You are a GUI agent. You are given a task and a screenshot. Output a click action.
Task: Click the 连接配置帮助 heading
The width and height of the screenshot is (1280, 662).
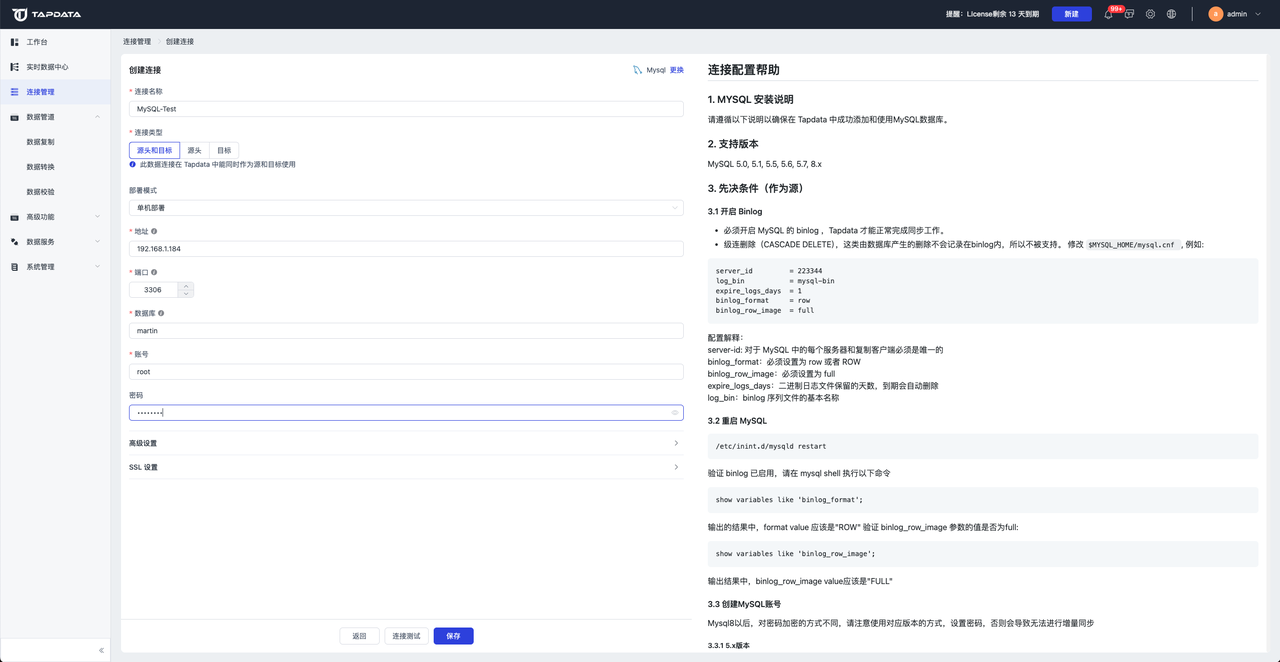point(744,70)
